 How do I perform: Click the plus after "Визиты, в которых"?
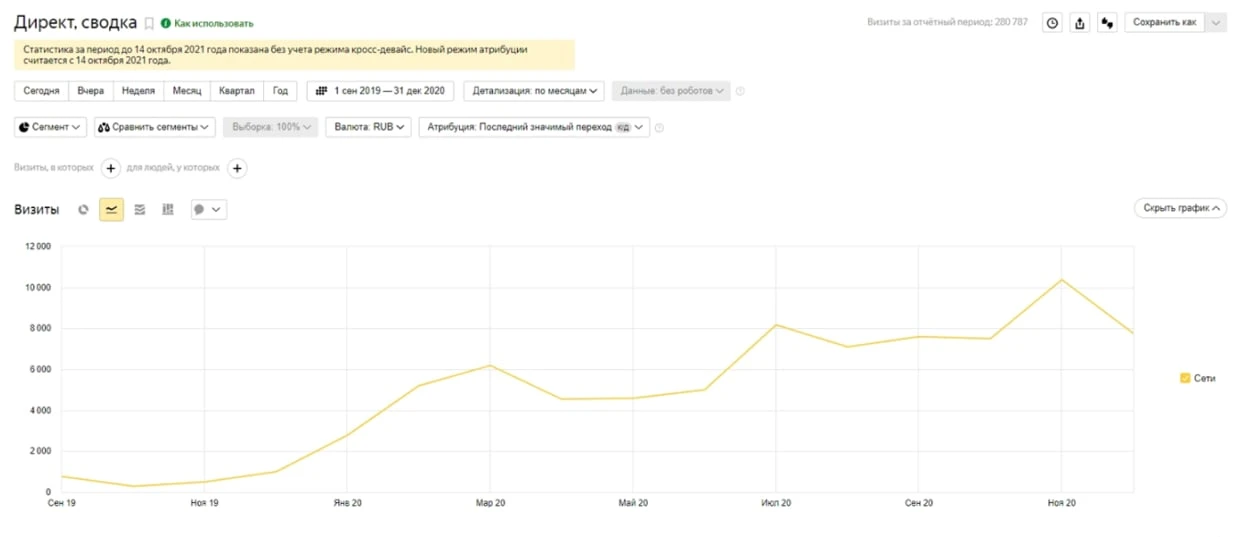[x=111, y=168]
